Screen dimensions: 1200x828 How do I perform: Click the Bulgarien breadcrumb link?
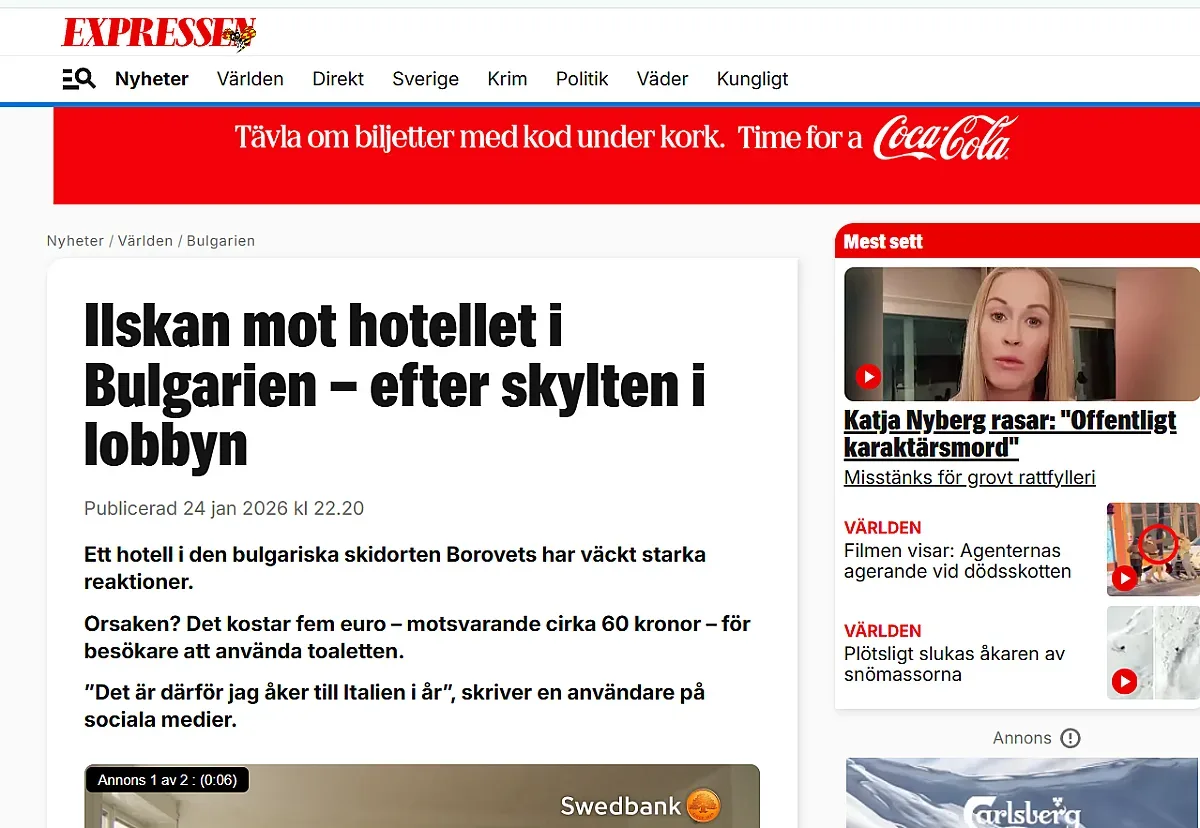tap(221, 241)
